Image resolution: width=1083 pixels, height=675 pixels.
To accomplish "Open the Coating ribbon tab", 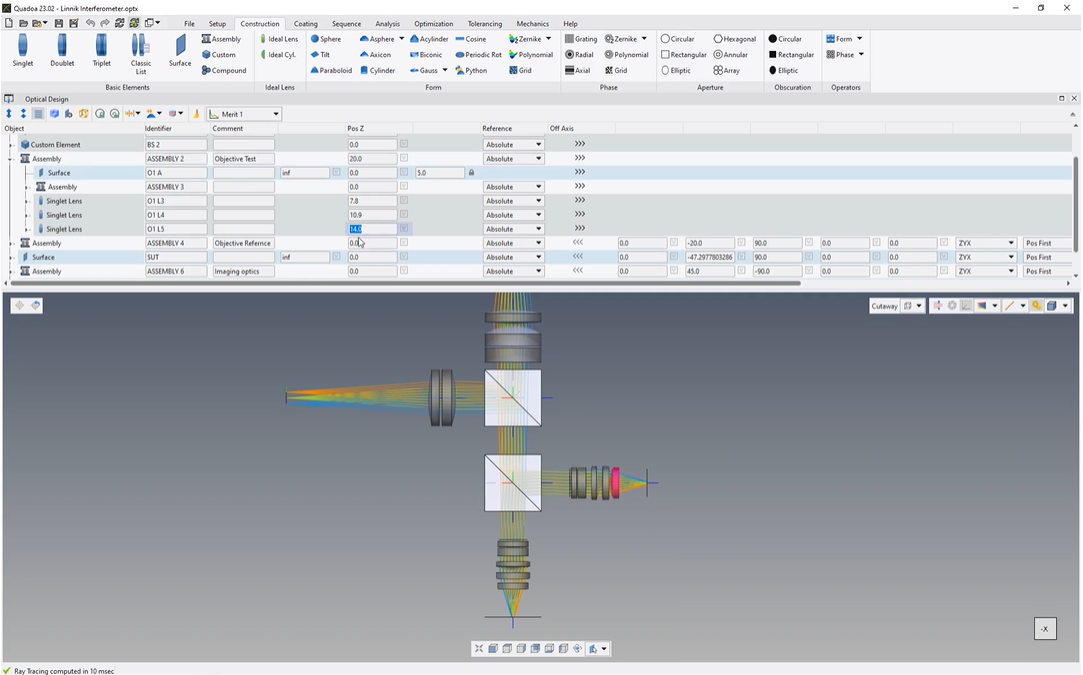I will click(305, 23).
